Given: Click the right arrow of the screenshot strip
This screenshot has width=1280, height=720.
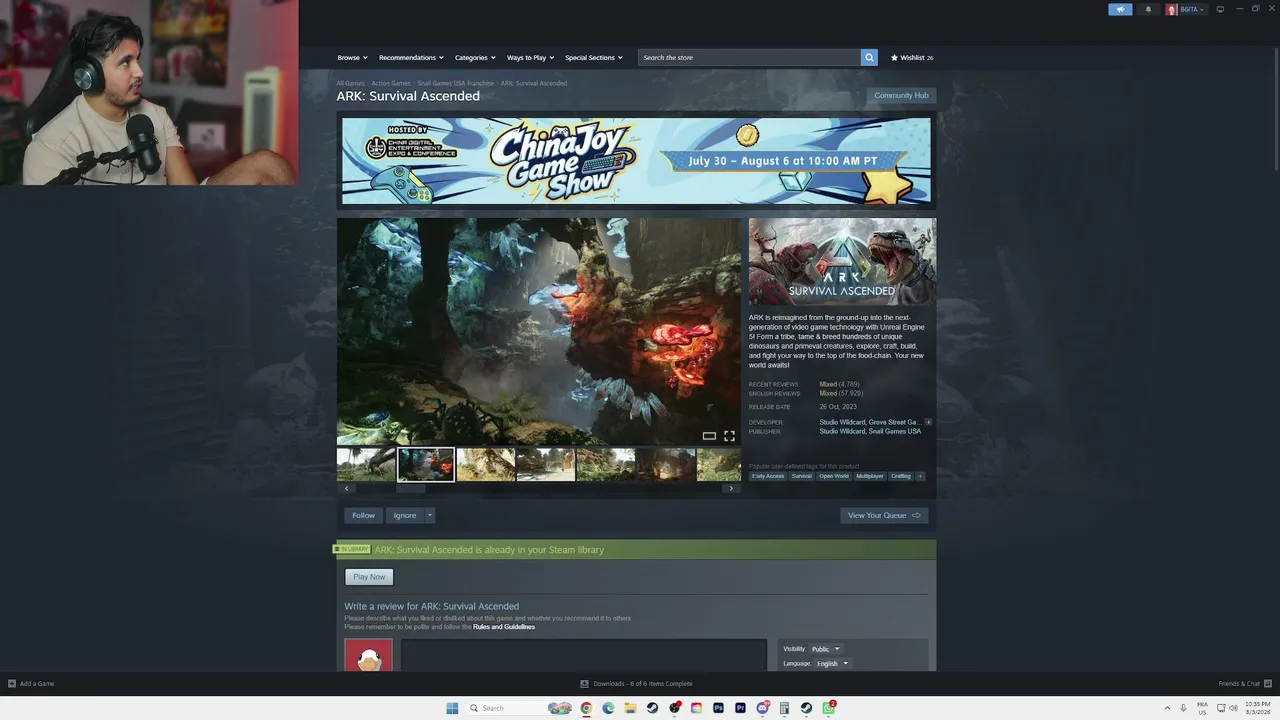Looking at the screenshot, I should 731,489.
